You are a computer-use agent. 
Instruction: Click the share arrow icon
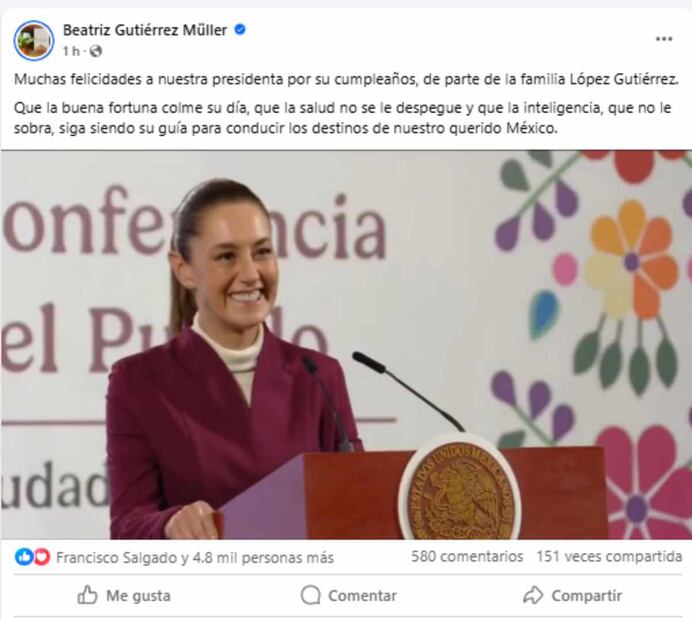click(x=533, y=595)
